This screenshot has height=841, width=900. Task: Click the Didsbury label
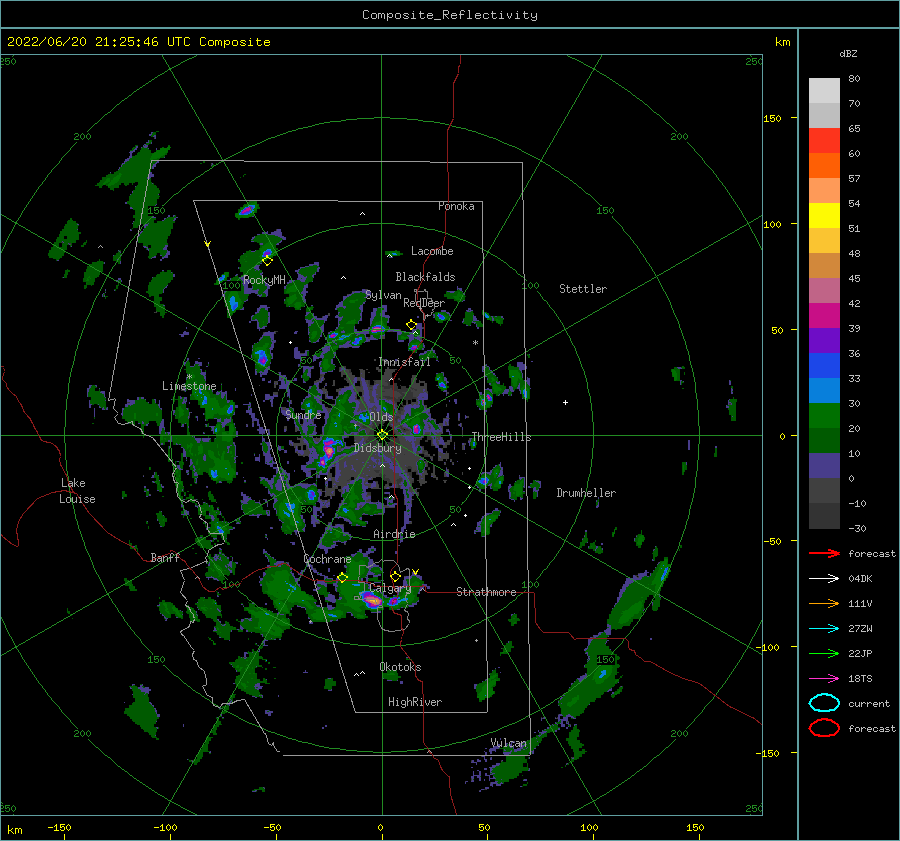(378, 448)
